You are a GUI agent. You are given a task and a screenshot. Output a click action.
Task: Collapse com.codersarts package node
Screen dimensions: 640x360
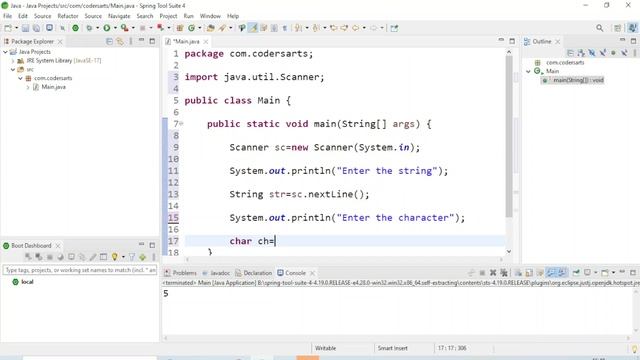pyautogui.click(x=20, y=78)
